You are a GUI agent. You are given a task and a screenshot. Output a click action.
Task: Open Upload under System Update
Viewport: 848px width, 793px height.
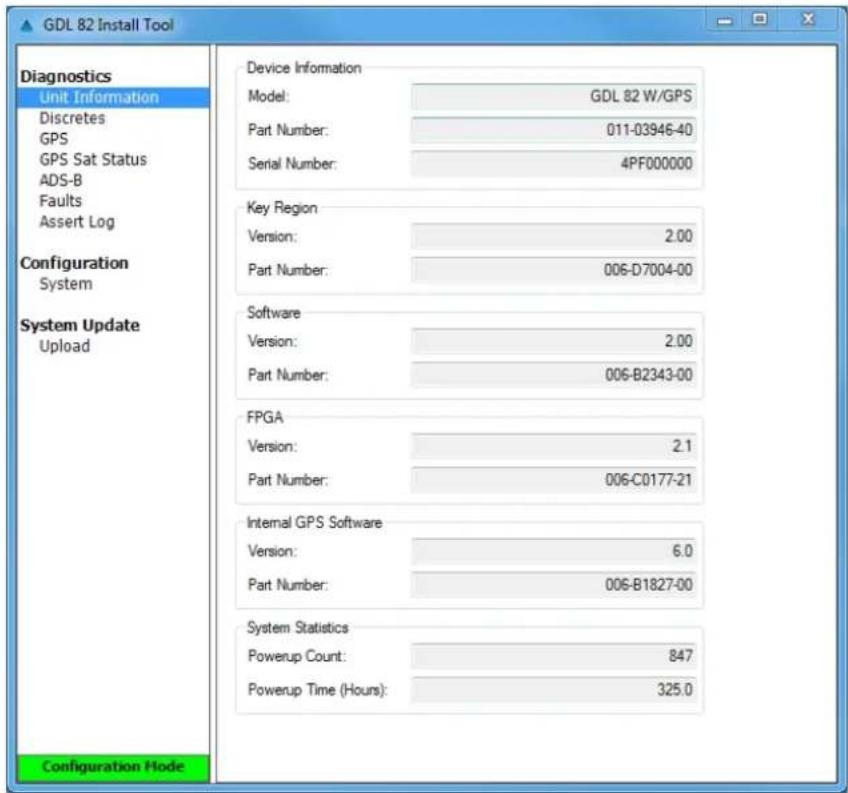pos(64,346)
